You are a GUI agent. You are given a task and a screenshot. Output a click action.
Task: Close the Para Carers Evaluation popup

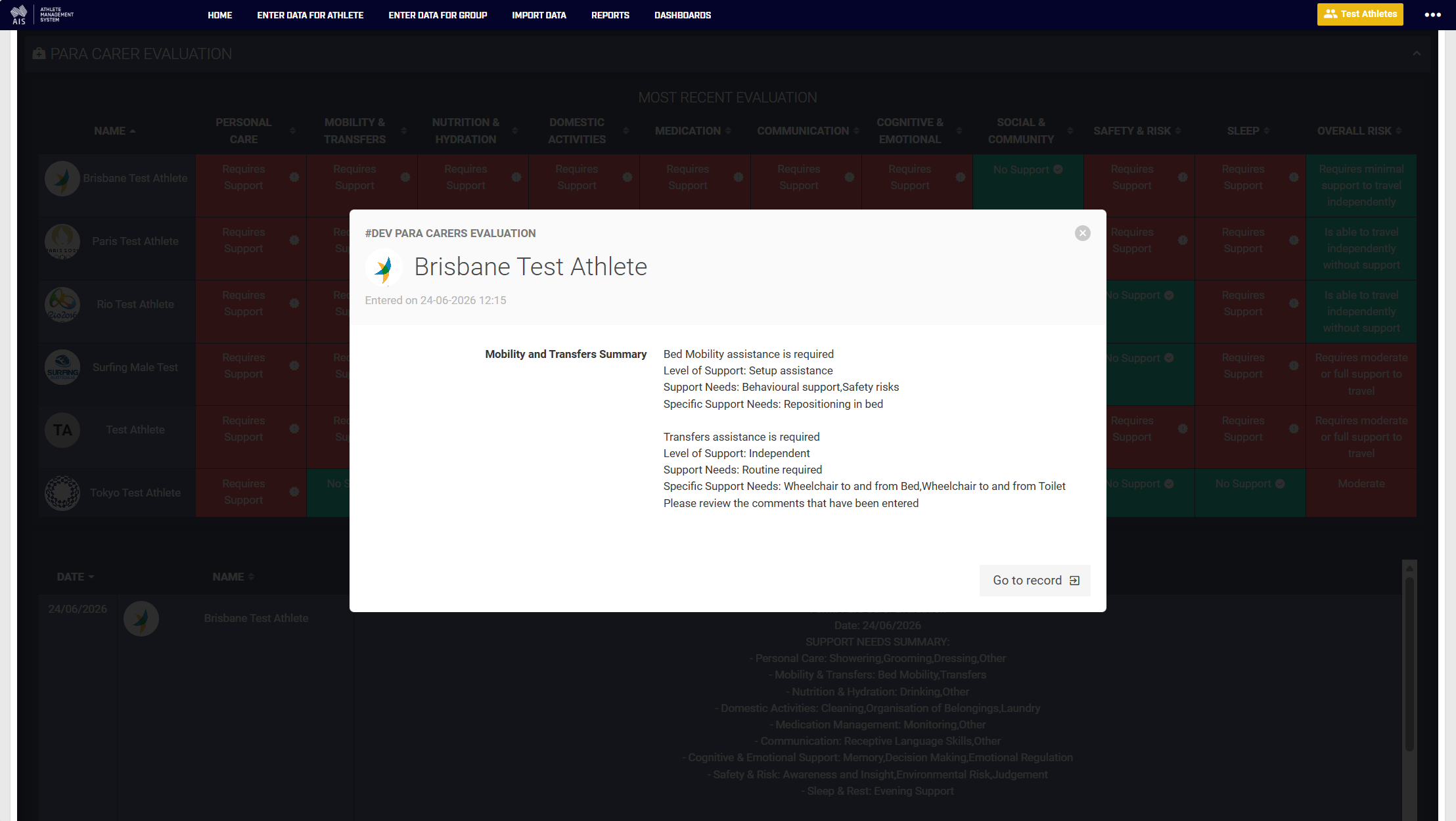(1082, 233)
